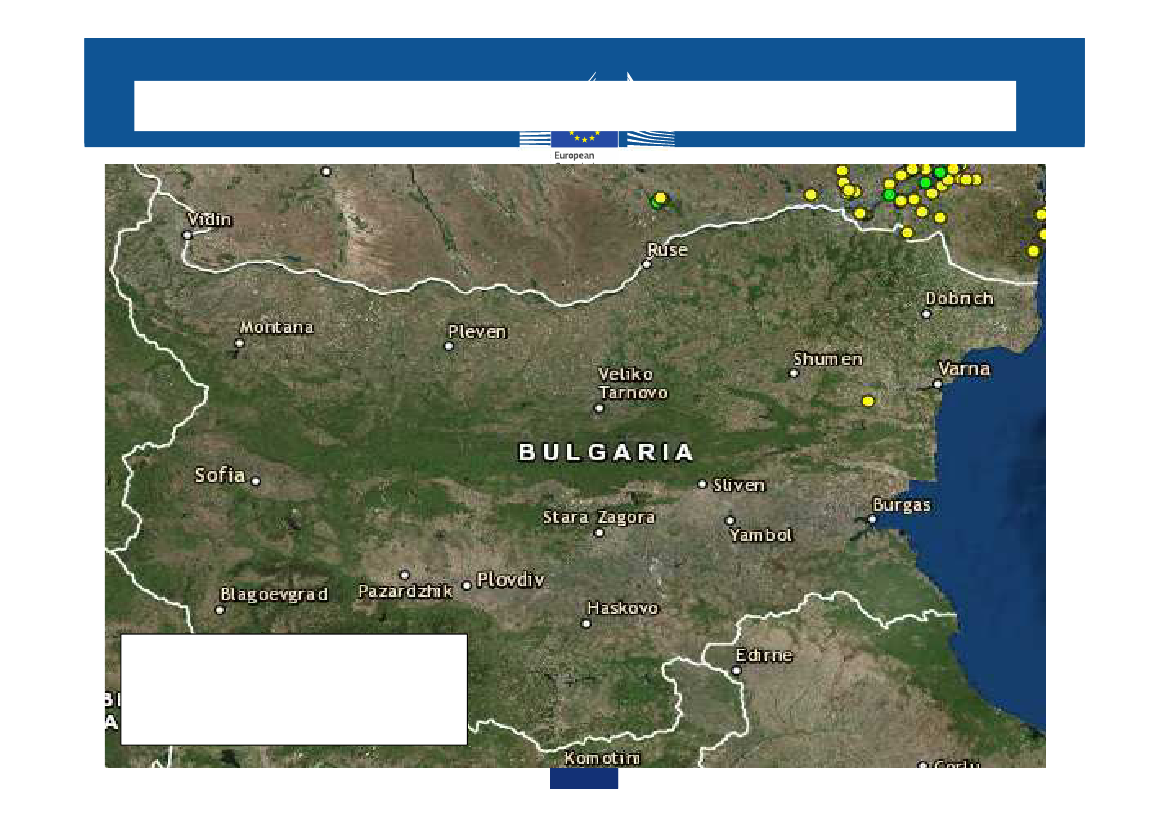Select the Stara Zagora city marker
The width and height of the screenshot is (1169, 827).
(x=599, y=532)
